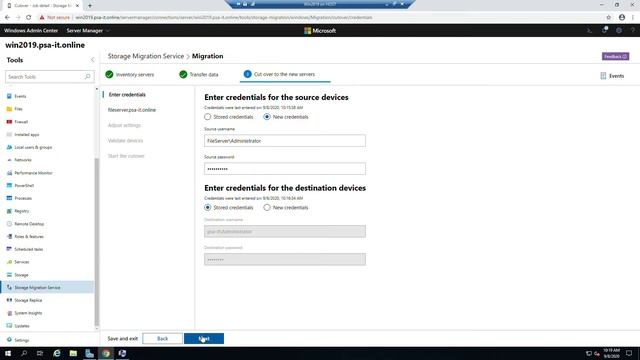Click the search magnifier in Search Tools
Screen dimensions: 640x360
click(87, 77)
